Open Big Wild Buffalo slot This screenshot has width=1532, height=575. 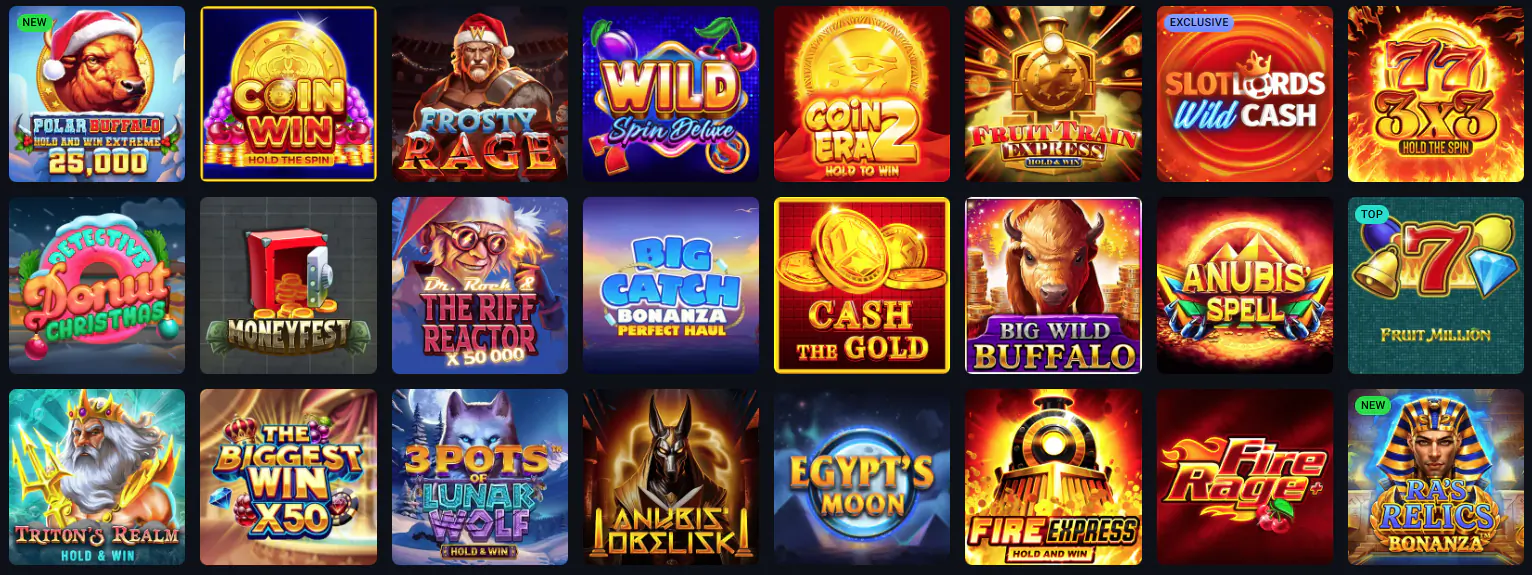pos(1053,285)
